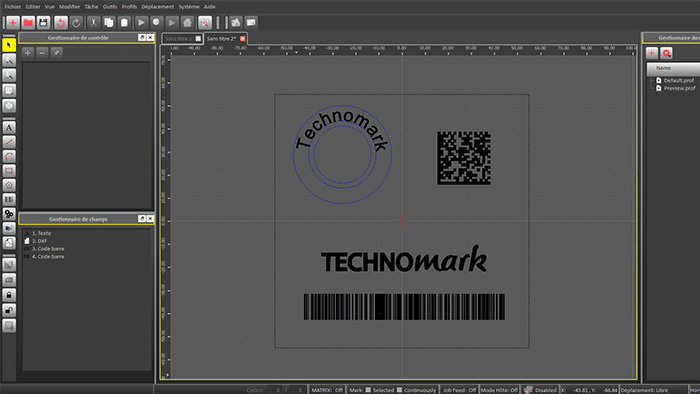Select Default.prof in profile list
This screenshot has height=394, width=700.
tap(679, 80)
